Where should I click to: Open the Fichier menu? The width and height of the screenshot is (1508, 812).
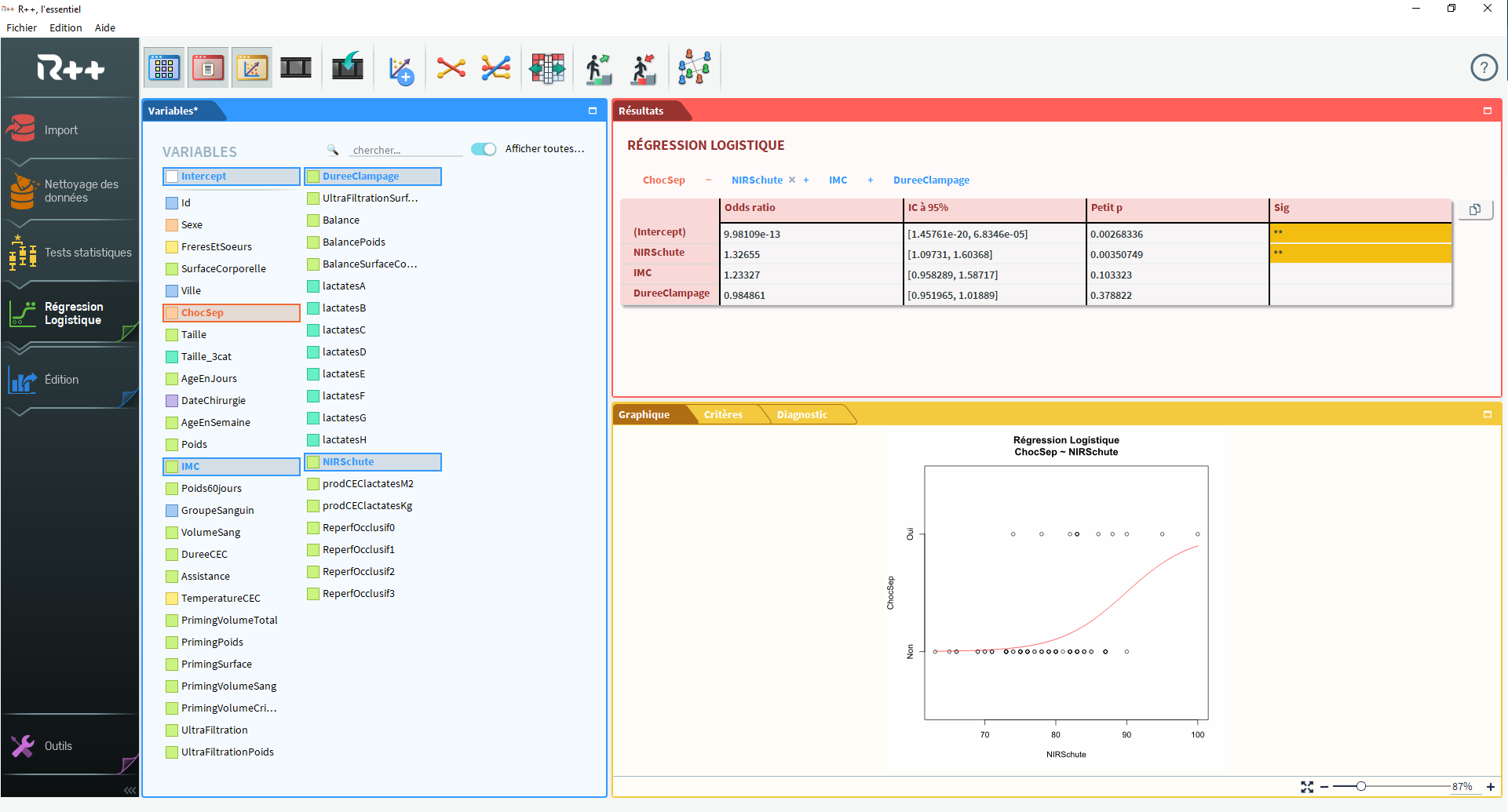point(21,27)
